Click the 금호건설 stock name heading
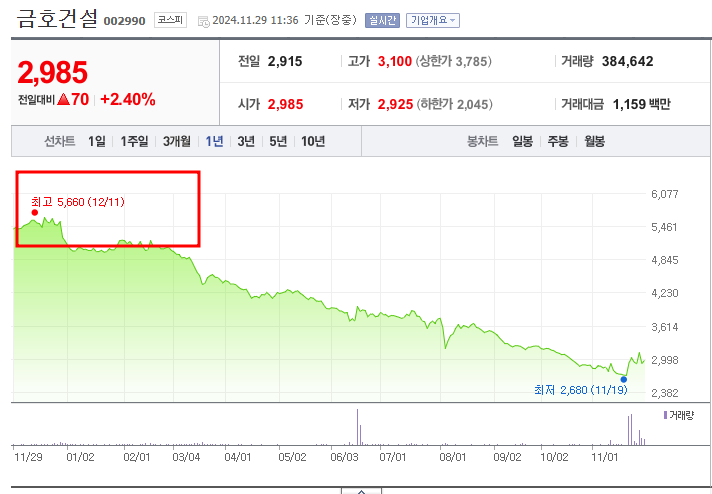Viewport: 712px width, 494px height. (57, 20)
